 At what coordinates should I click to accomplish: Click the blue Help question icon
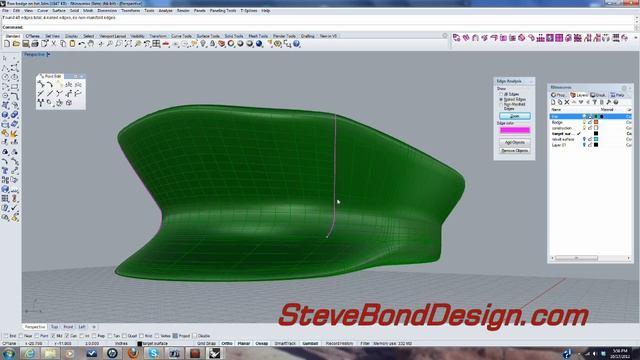click(296, 44)
